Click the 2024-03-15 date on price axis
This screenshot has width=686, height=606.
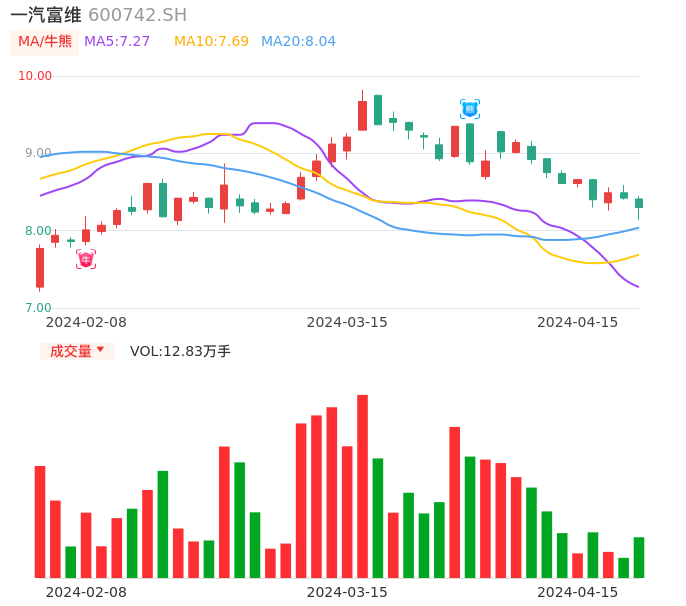(x=347, y=322)
